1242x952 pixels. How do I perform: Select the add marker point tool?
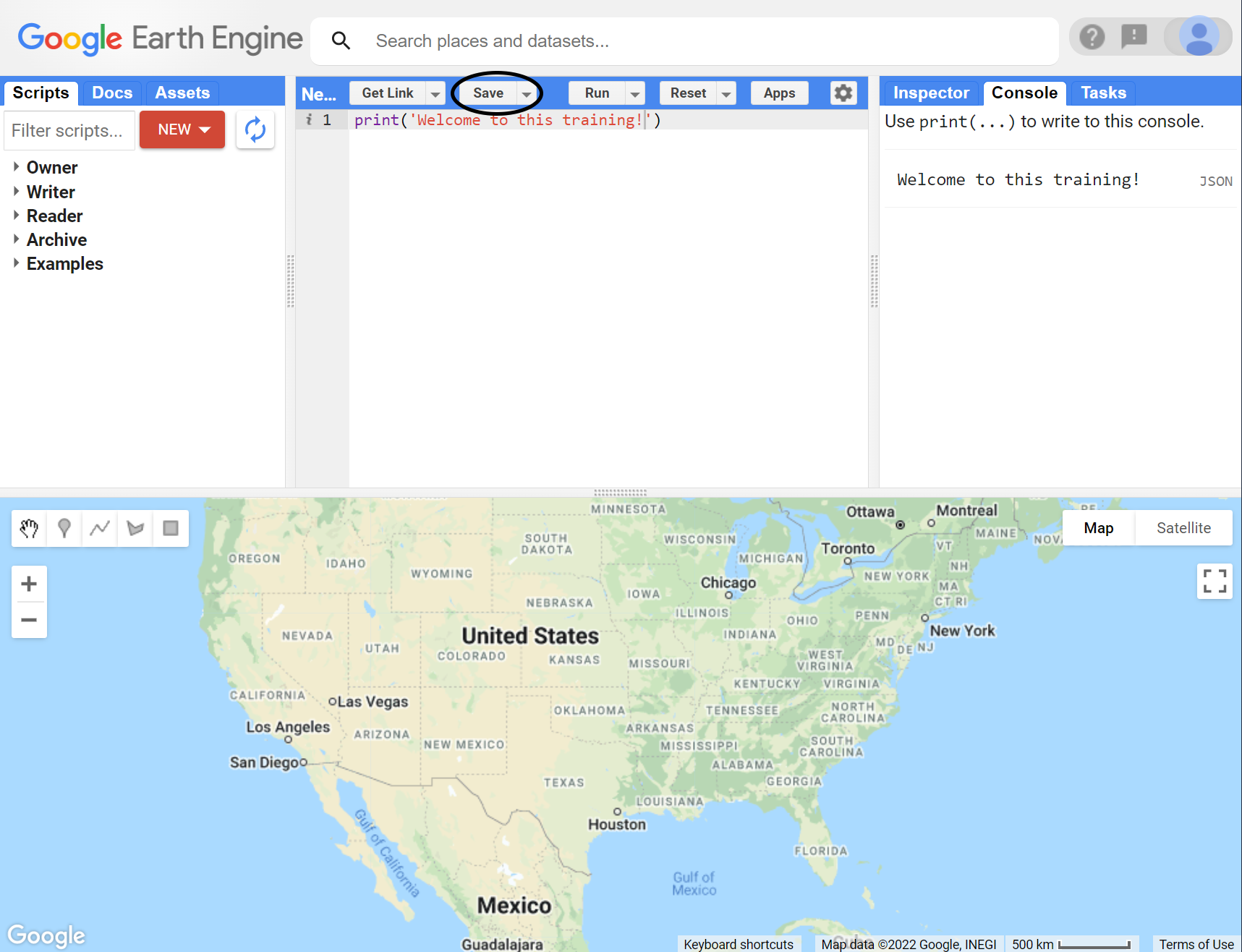coord(64,528)
